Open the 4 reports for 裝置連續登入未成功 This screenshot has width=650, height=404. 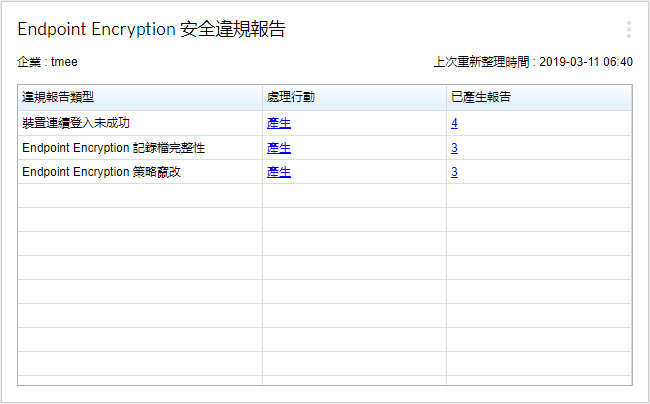point(454,123)
